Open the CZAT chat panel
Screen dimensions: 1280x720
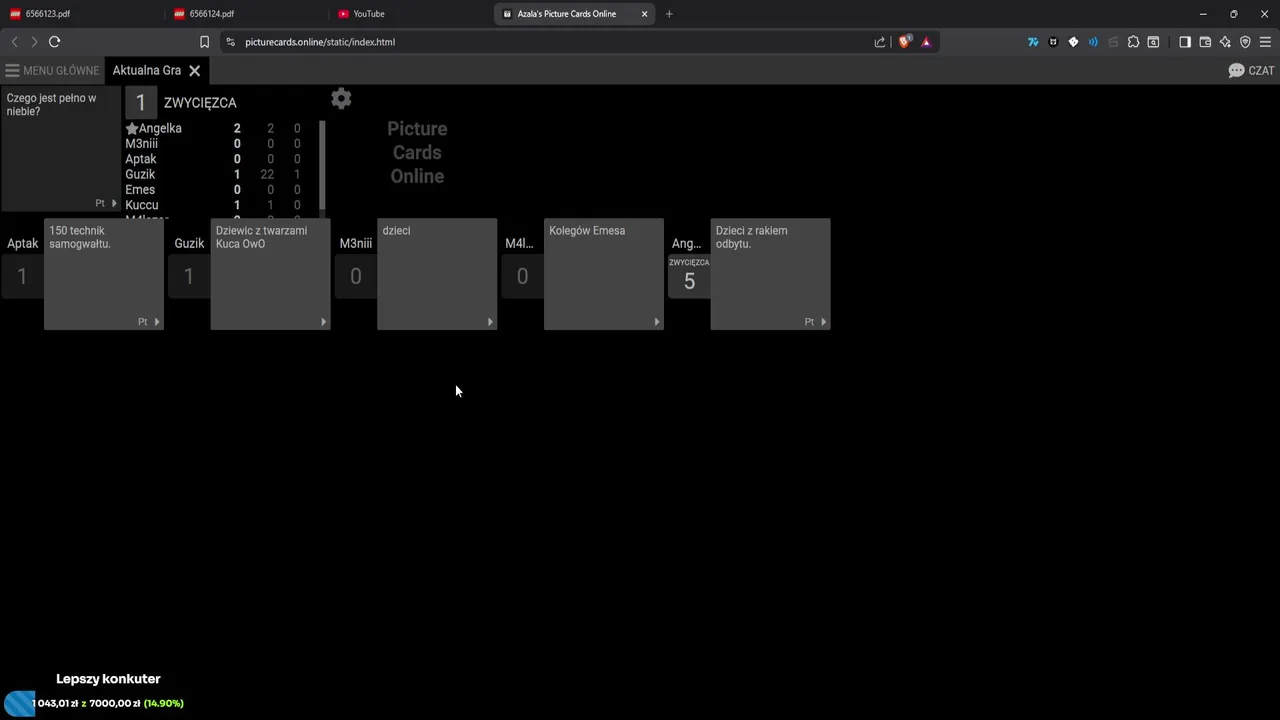click(1251, 71)
